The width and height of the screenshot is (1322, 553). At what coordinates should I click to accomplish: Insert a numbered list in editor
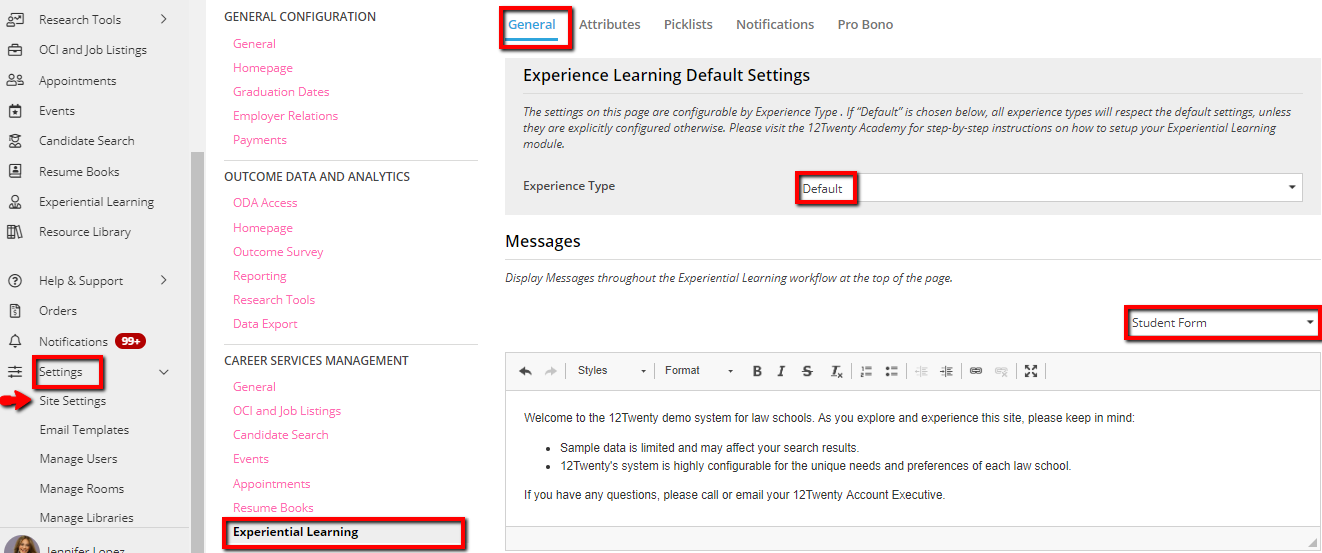point(866,371)
